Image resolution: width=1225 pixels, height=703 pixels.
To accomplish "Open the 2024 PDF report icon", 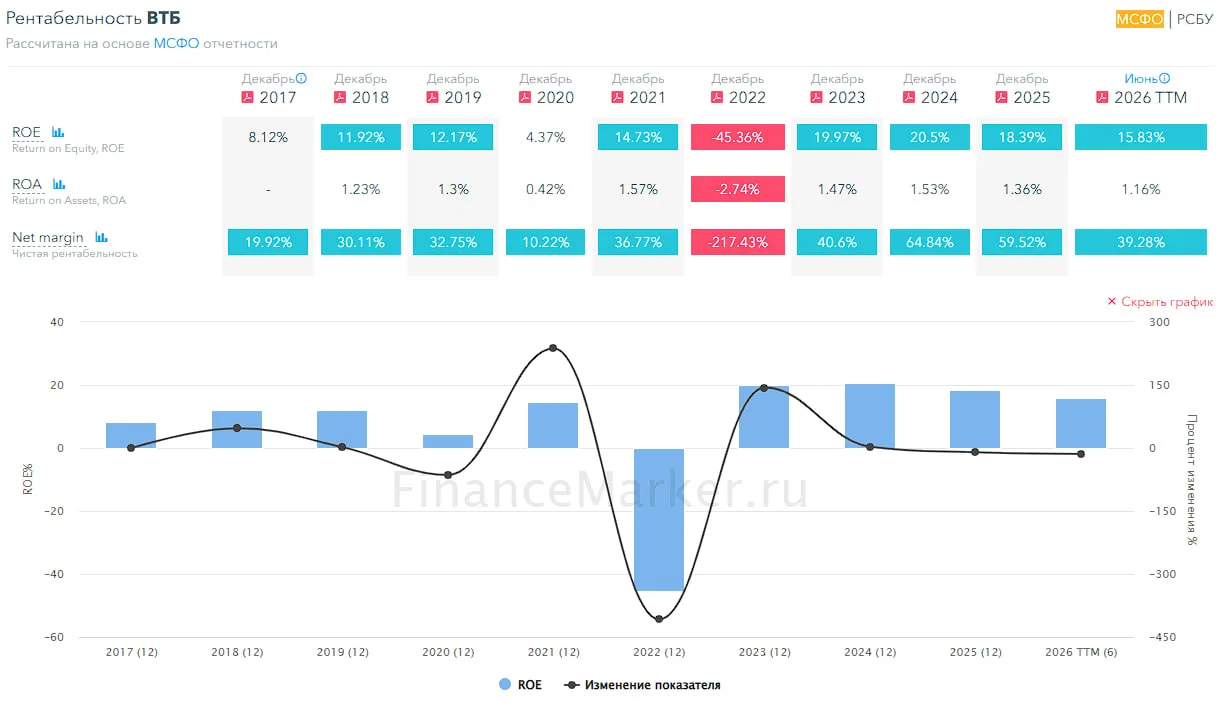I will 909,97.
